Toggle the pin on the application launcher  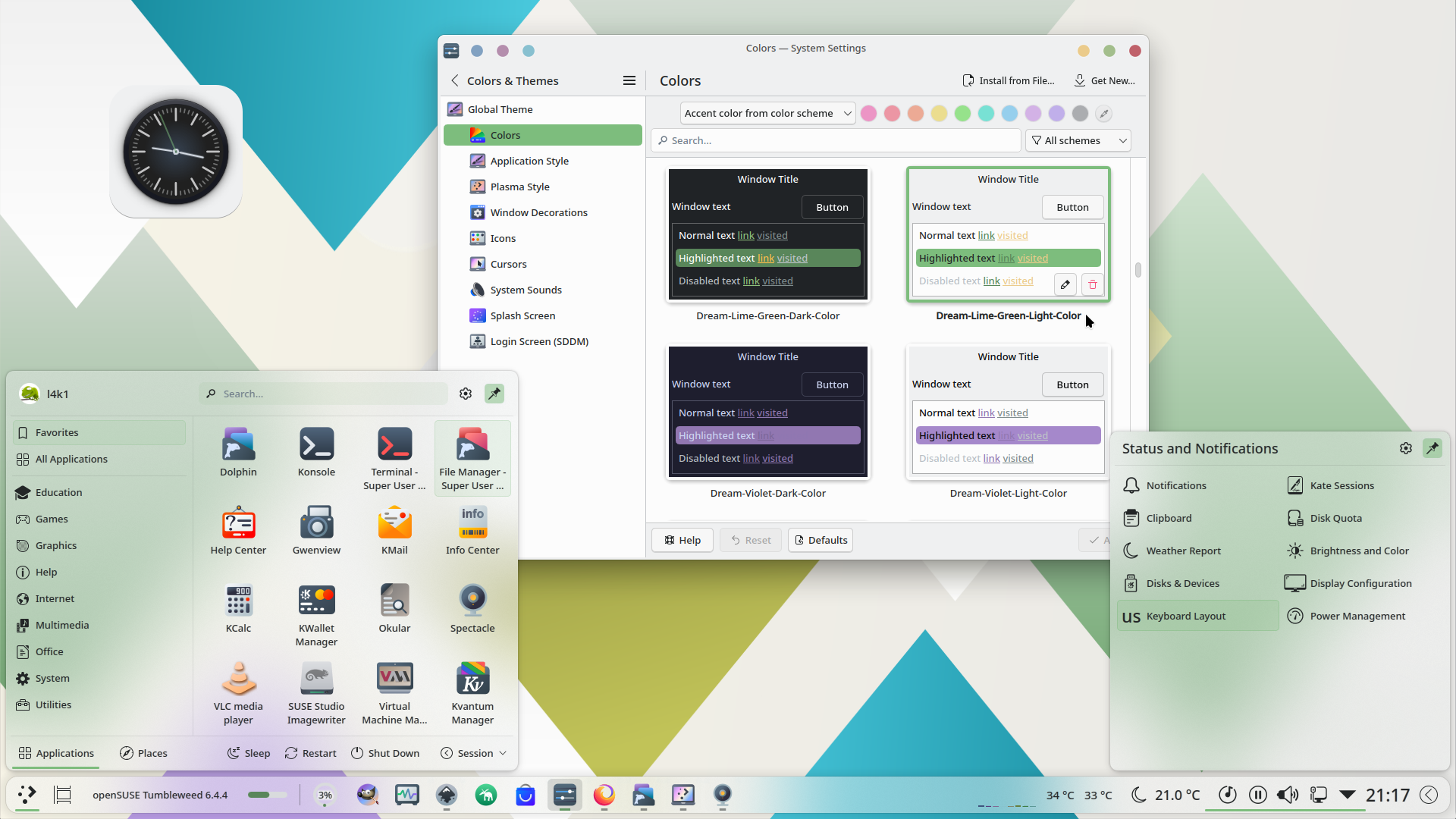(494, 394)
